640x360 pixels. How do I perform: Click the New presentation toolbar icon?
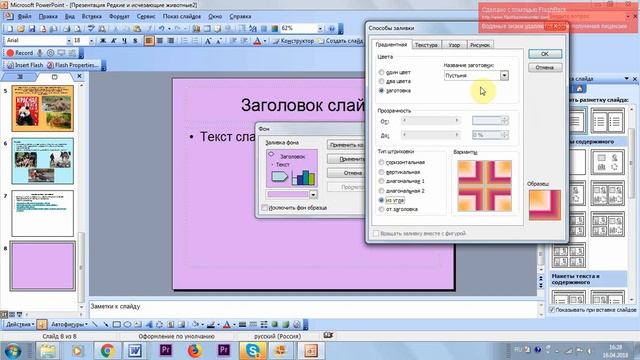coord(9,29)
